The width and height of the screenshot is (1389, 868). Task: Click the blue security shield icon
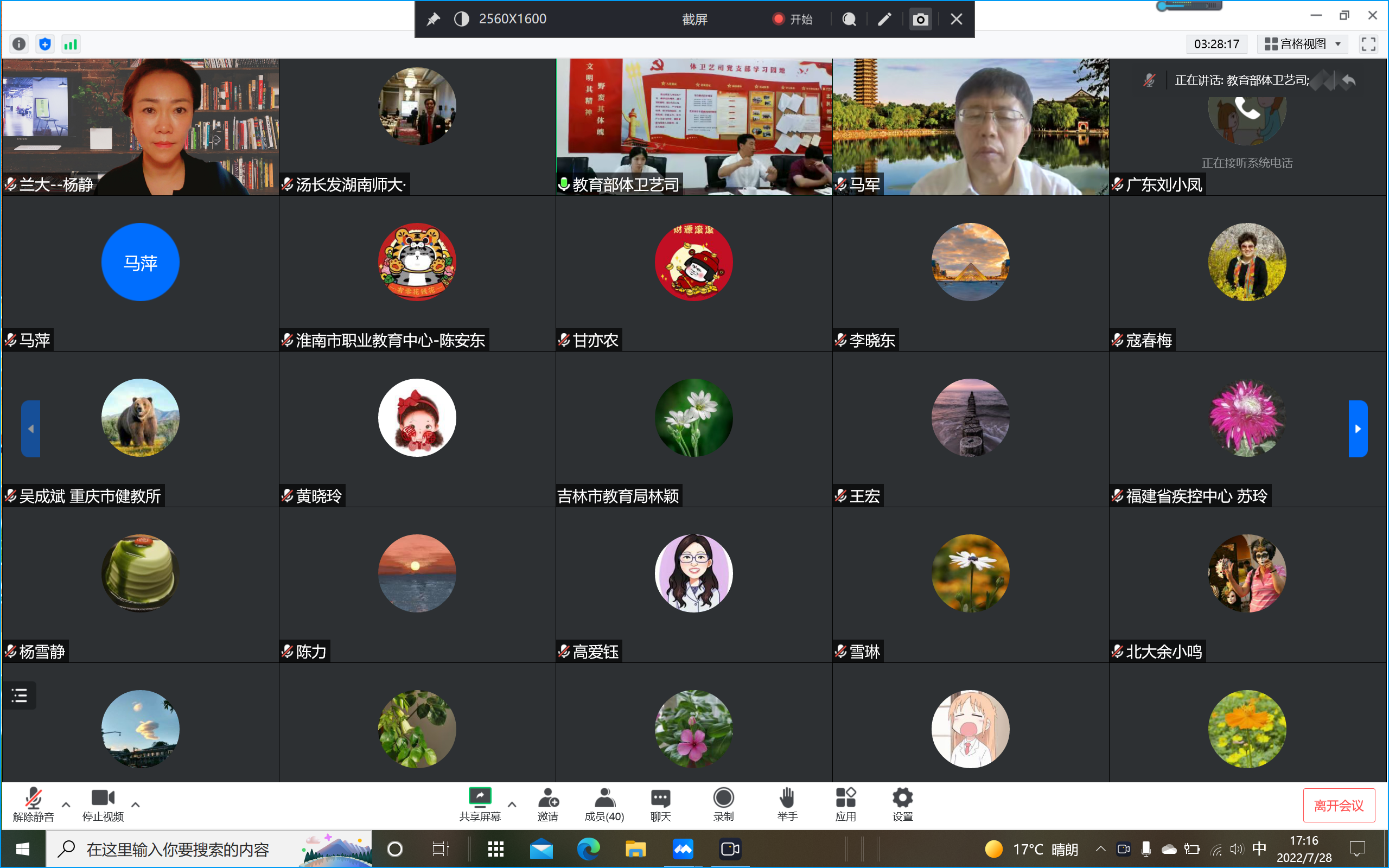45,44
